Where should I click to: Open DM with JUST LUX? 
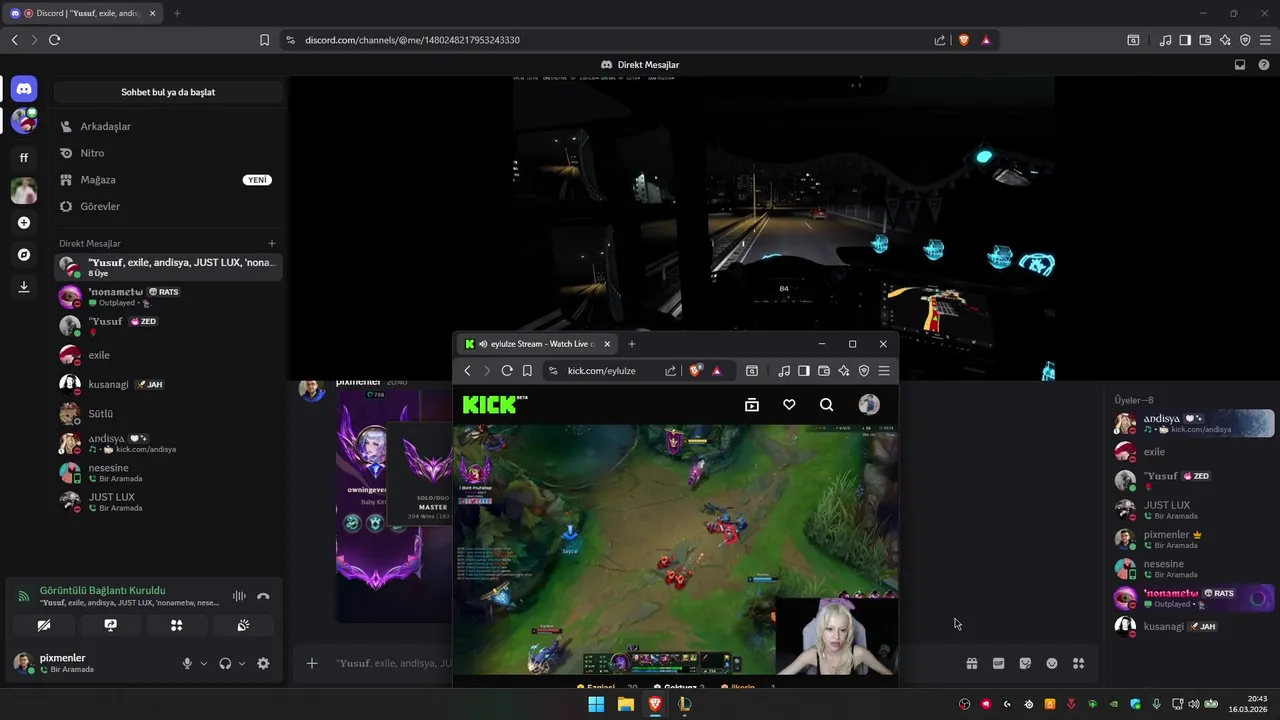[x=168, y=502]
